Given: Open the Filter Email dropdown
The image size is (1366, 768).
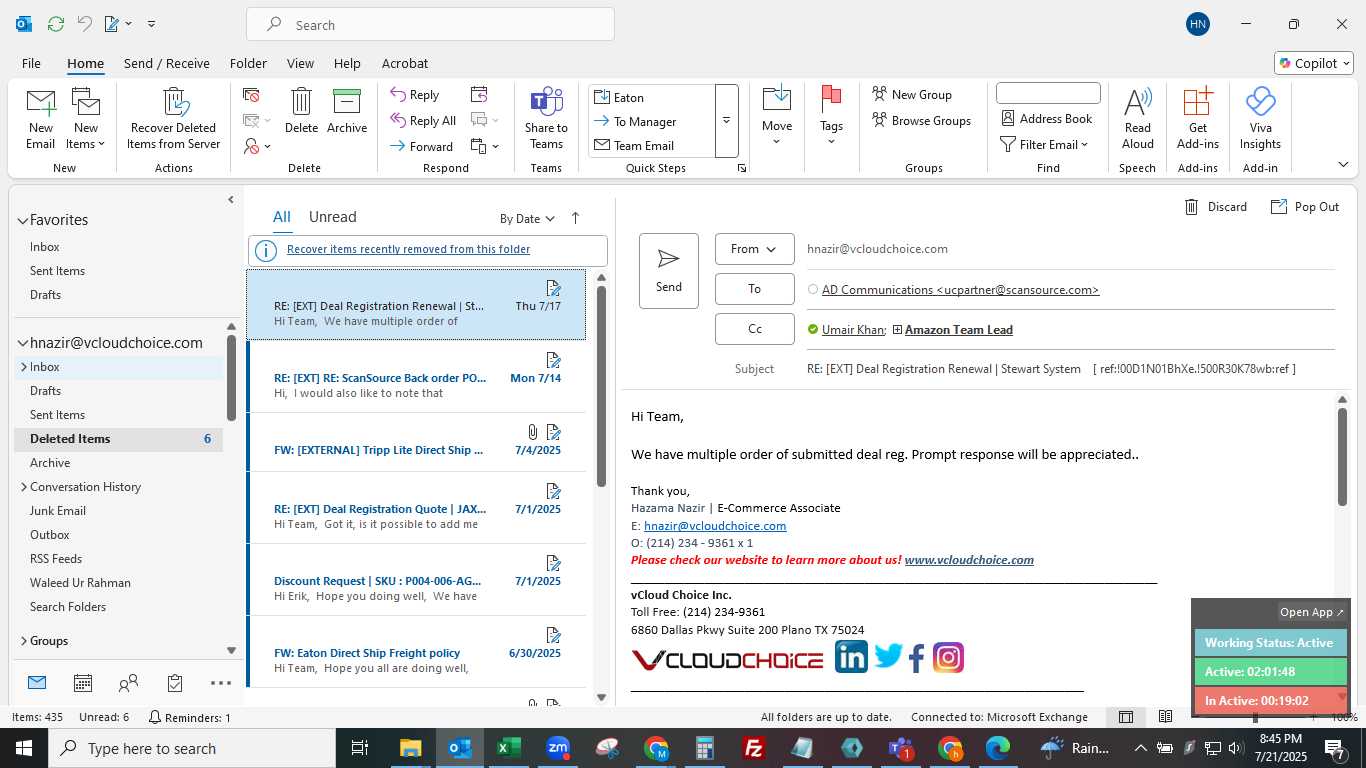Looking at the screenshot, I should 1045,145.
